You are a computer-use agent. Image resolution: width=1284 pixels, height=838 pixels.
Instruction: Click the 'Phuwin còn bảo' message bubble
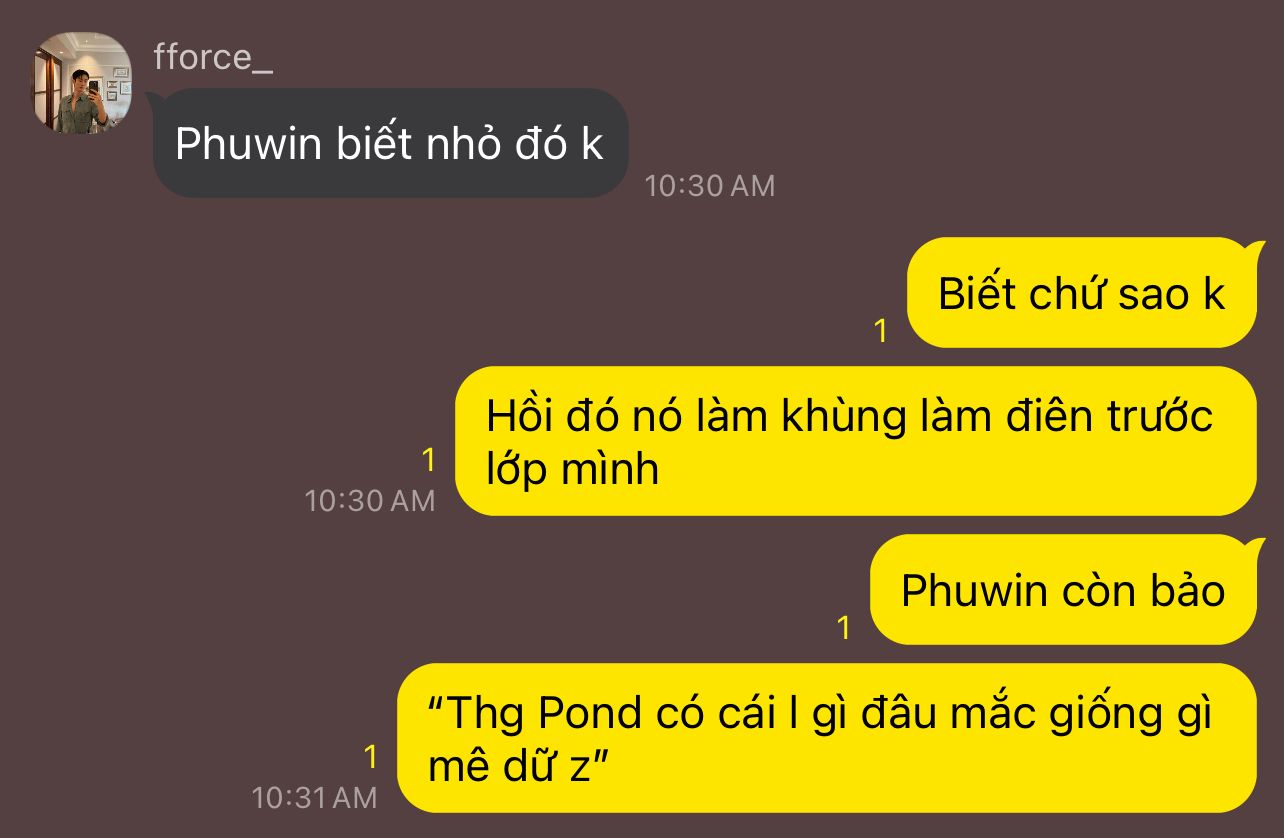(1062, 590)
